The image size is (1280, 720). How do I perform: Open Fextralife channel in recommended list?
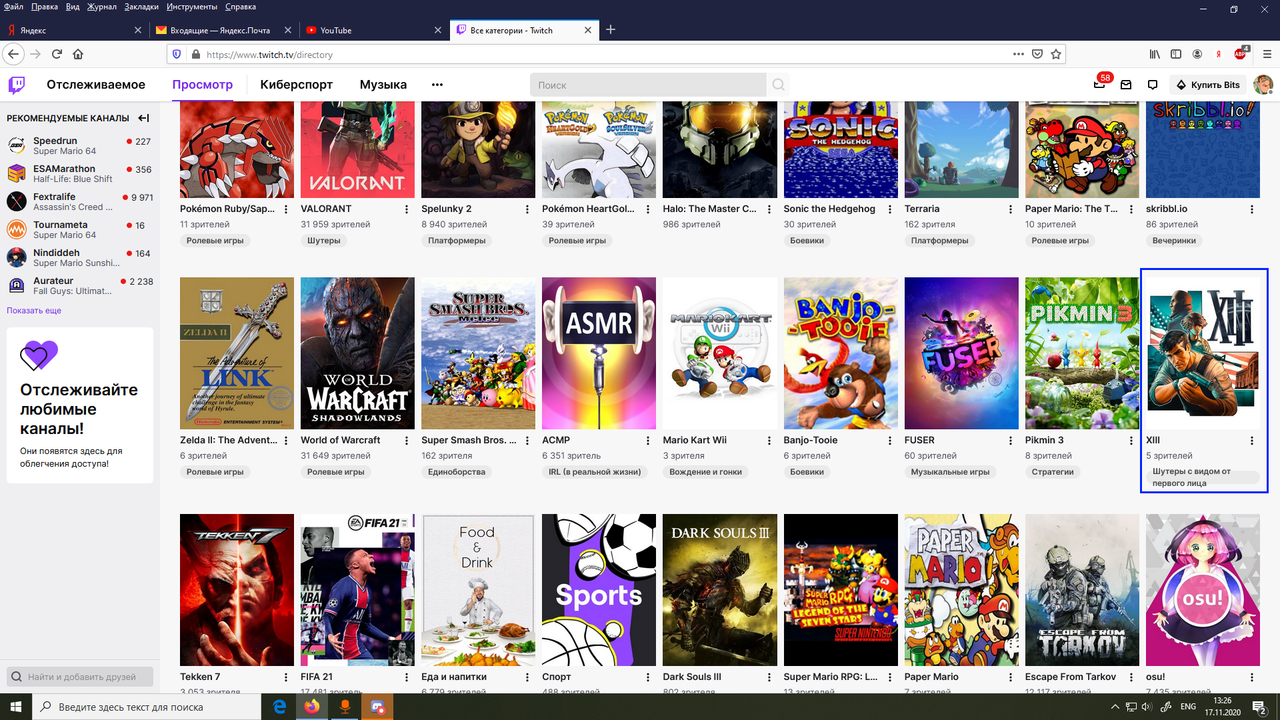(x=80, y=202)
